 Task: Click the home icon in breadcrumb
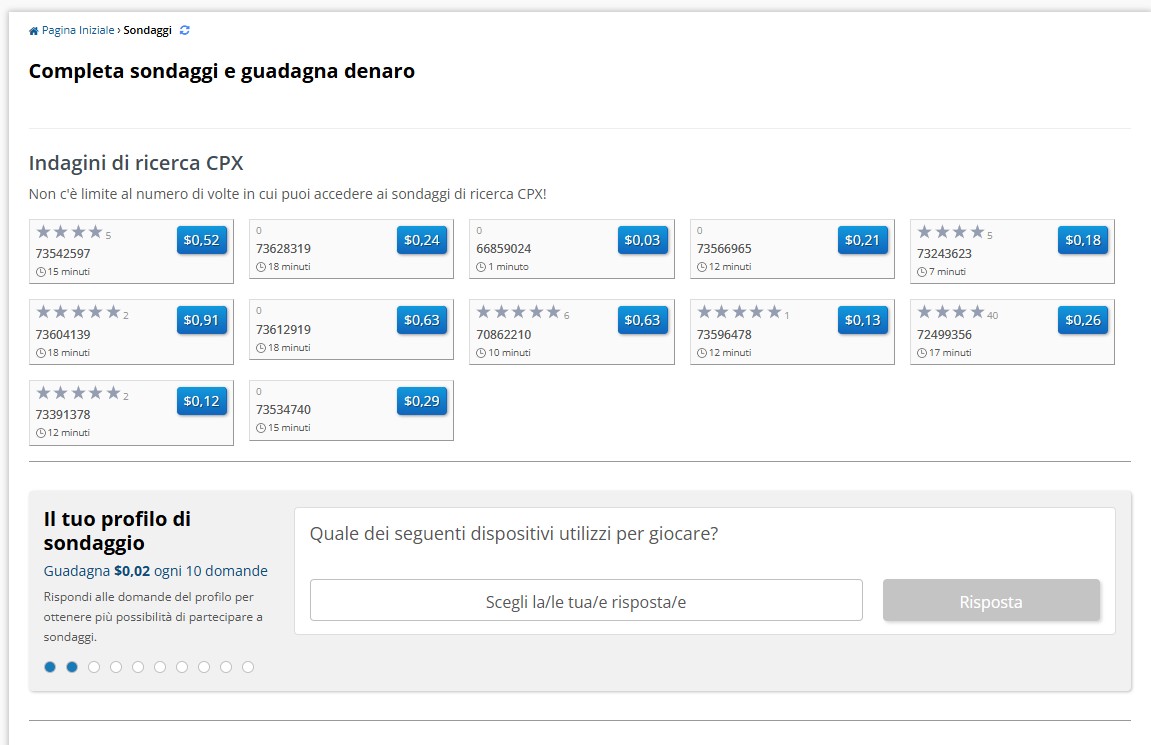pyautogui.click(x=33, y=31)
